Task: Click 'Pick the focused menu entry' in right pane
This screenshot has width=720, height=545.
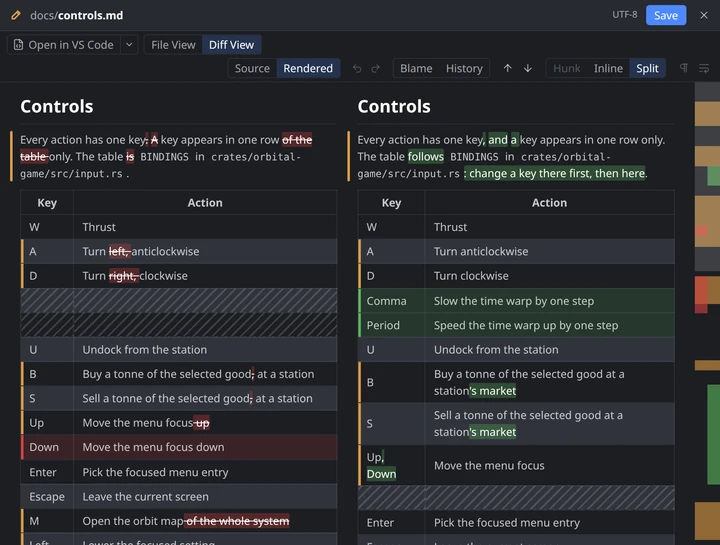Action: (506, 523)
